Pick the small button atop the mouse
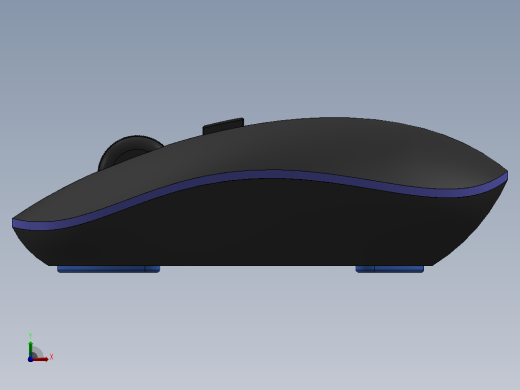Image resolution: width=520 pixels, height=390 pixels. tap(223, 125)
